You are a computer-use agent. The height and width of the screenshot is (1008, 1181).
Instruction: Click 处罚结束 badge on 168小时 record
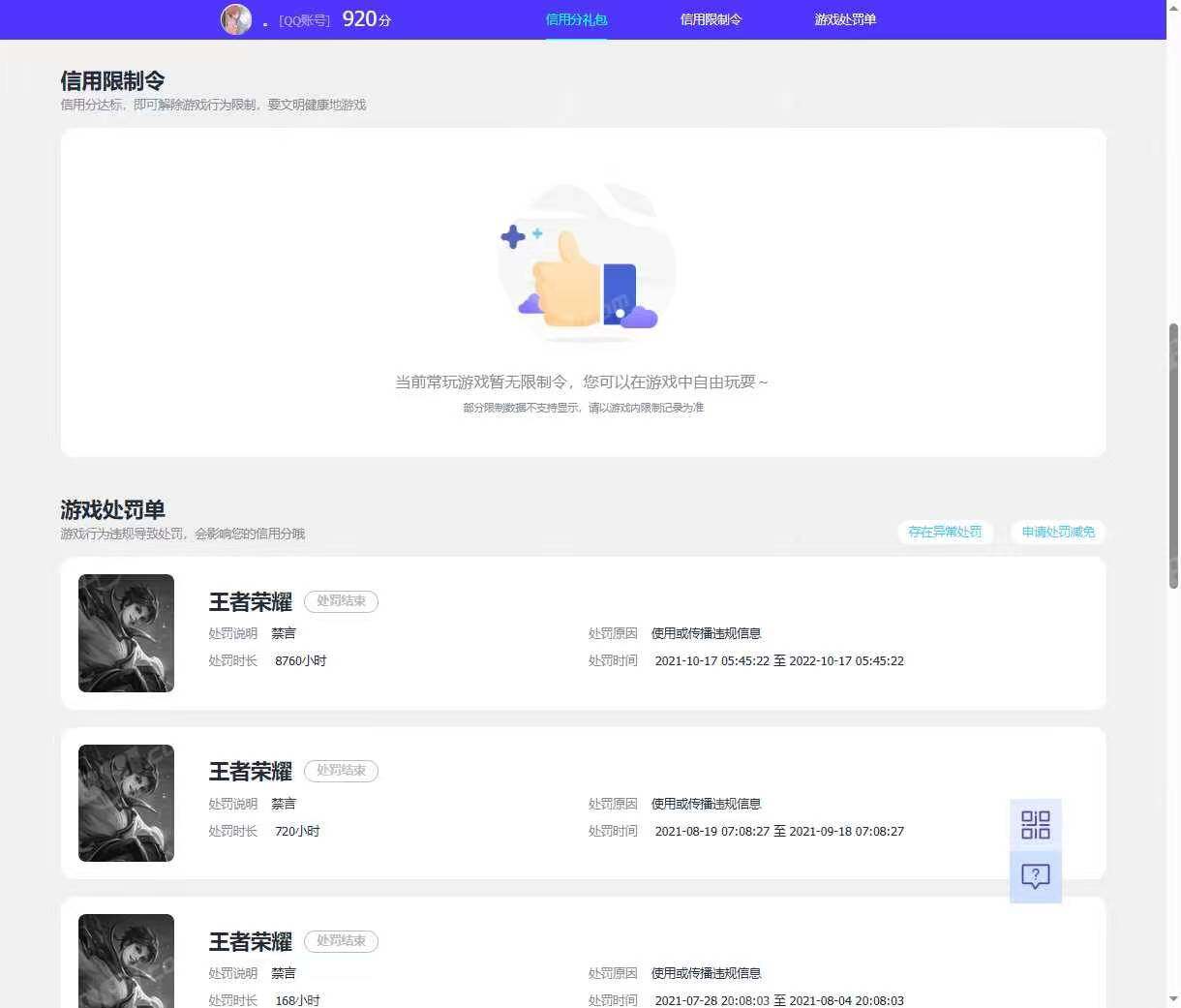pyautogui.click(x=341, y=941)
